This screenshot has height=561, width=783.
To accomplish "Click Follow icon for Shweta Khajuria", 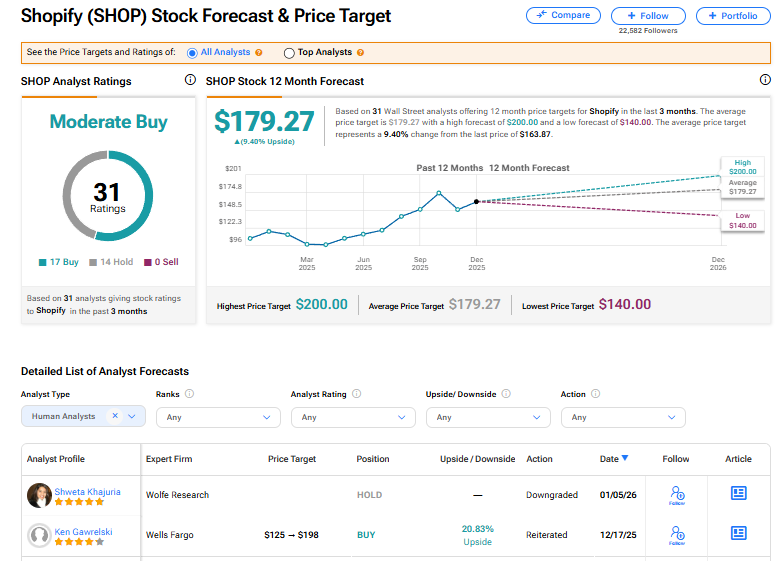I will pos(677,495).
